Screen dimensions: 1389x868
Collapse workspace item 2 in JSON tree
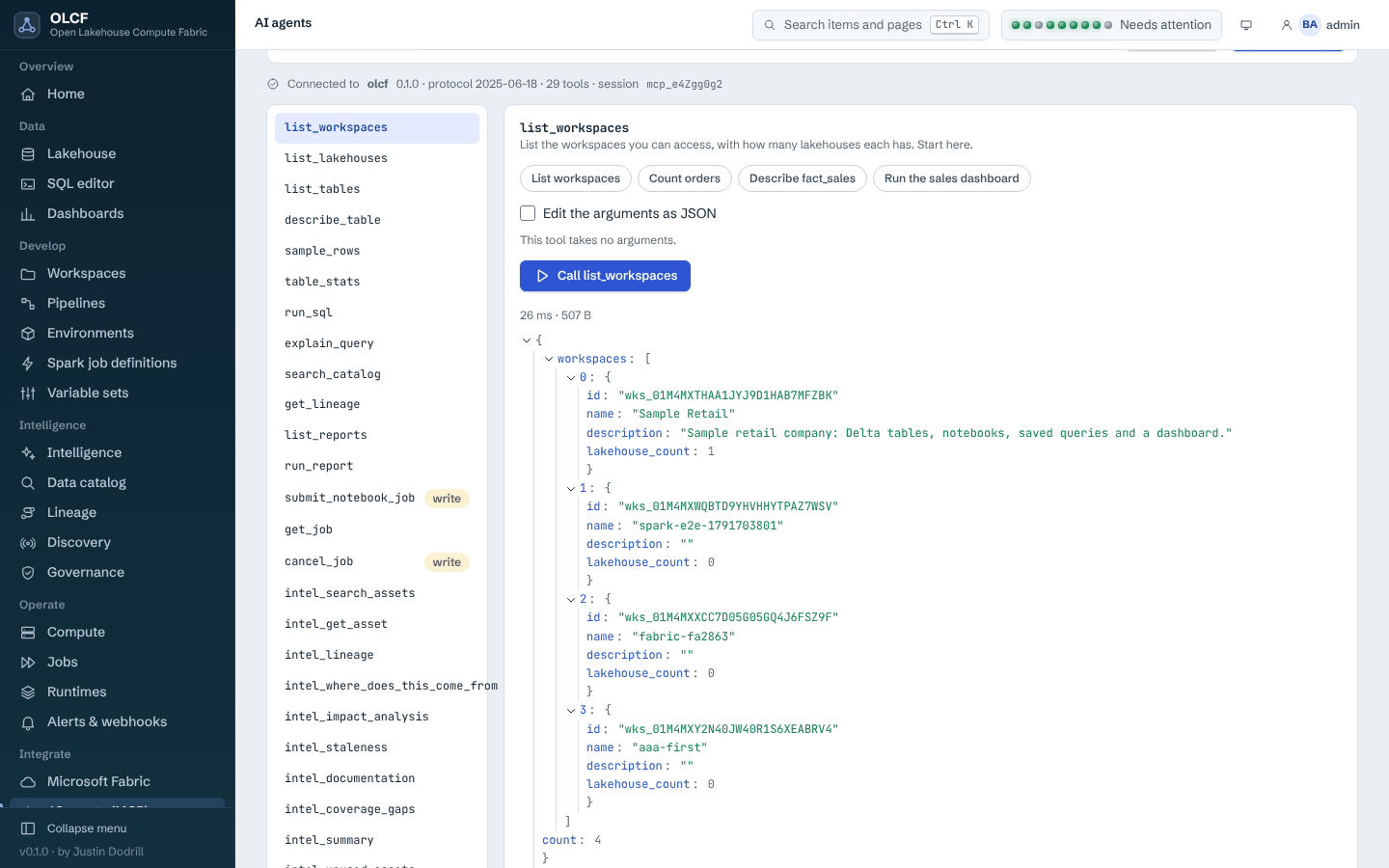571,600
